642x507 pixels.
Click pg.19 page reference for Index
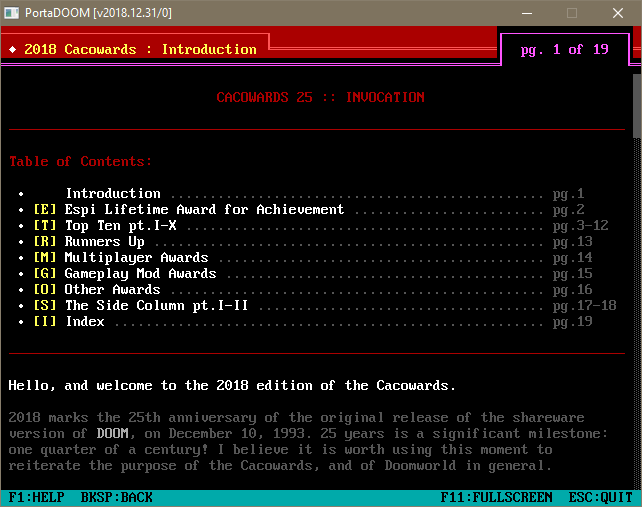coord(572,321)
